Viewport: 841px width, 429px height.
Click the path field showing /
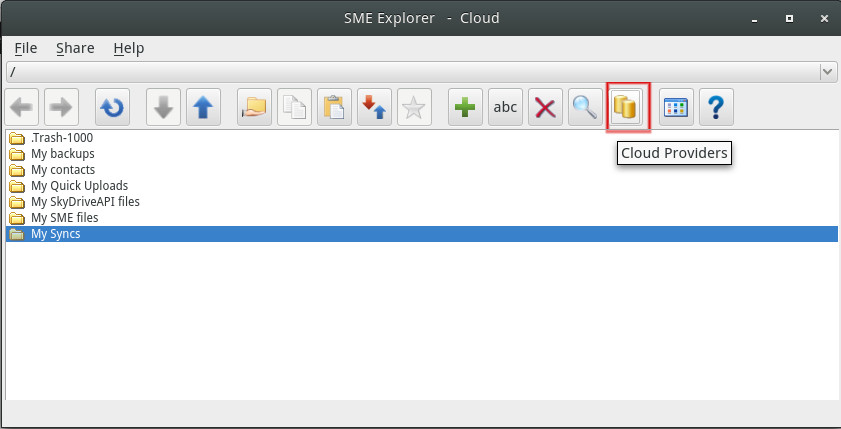point(413,71)
